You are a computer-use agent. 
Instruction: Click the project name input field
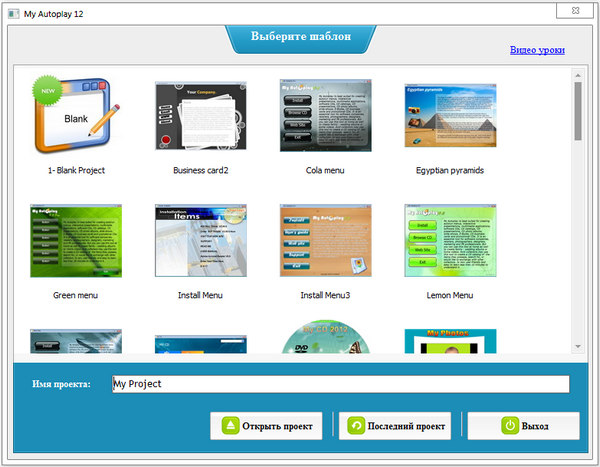(x=340, y=384)
